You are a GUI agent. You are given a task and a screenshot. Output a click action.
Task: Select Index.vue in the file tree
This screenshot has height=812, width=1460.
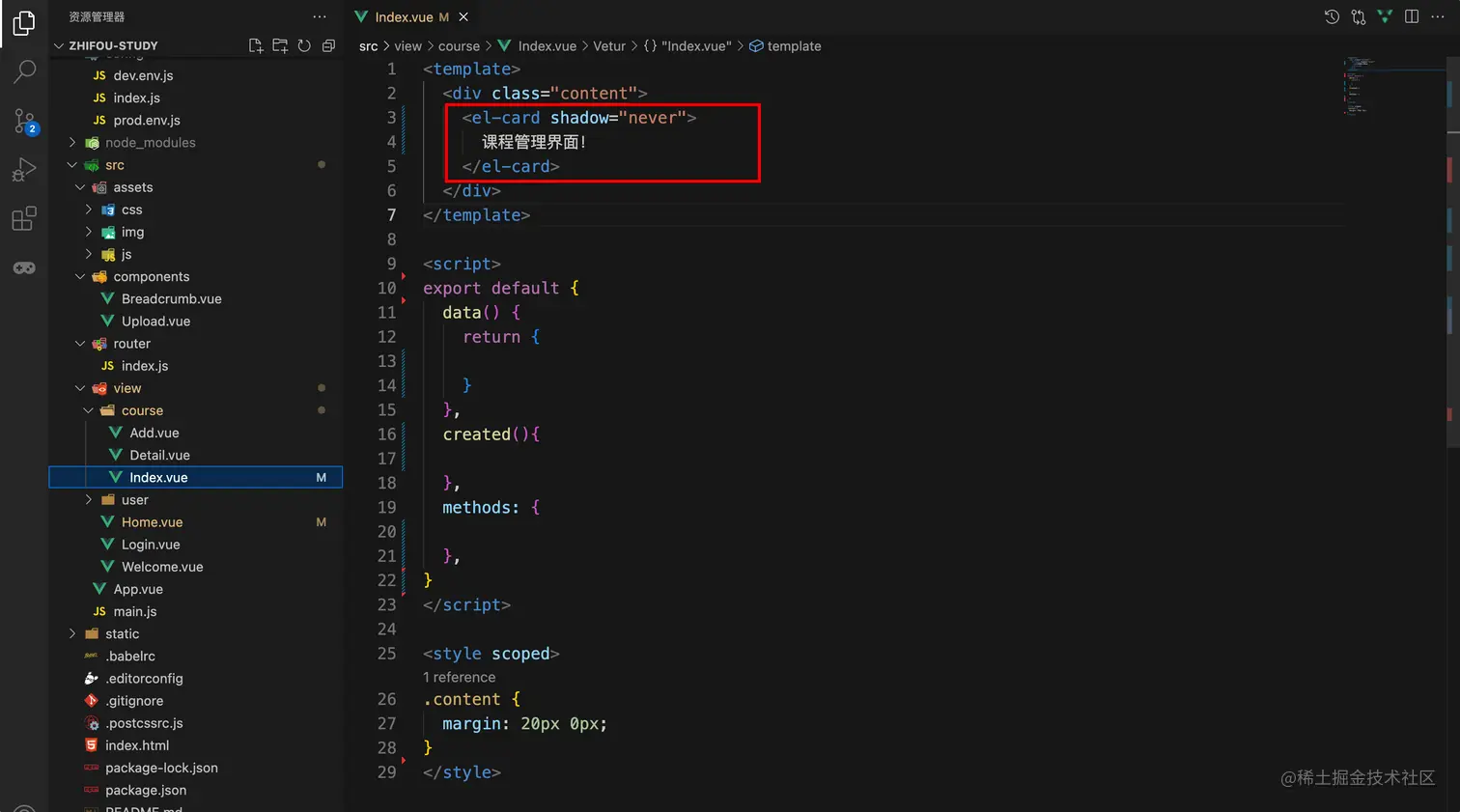(195, 477)
